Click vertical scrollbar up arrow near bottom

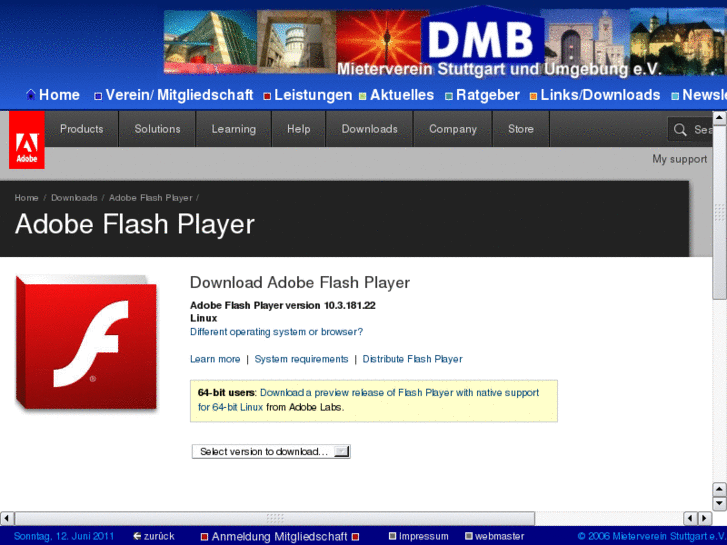[719, 489]
